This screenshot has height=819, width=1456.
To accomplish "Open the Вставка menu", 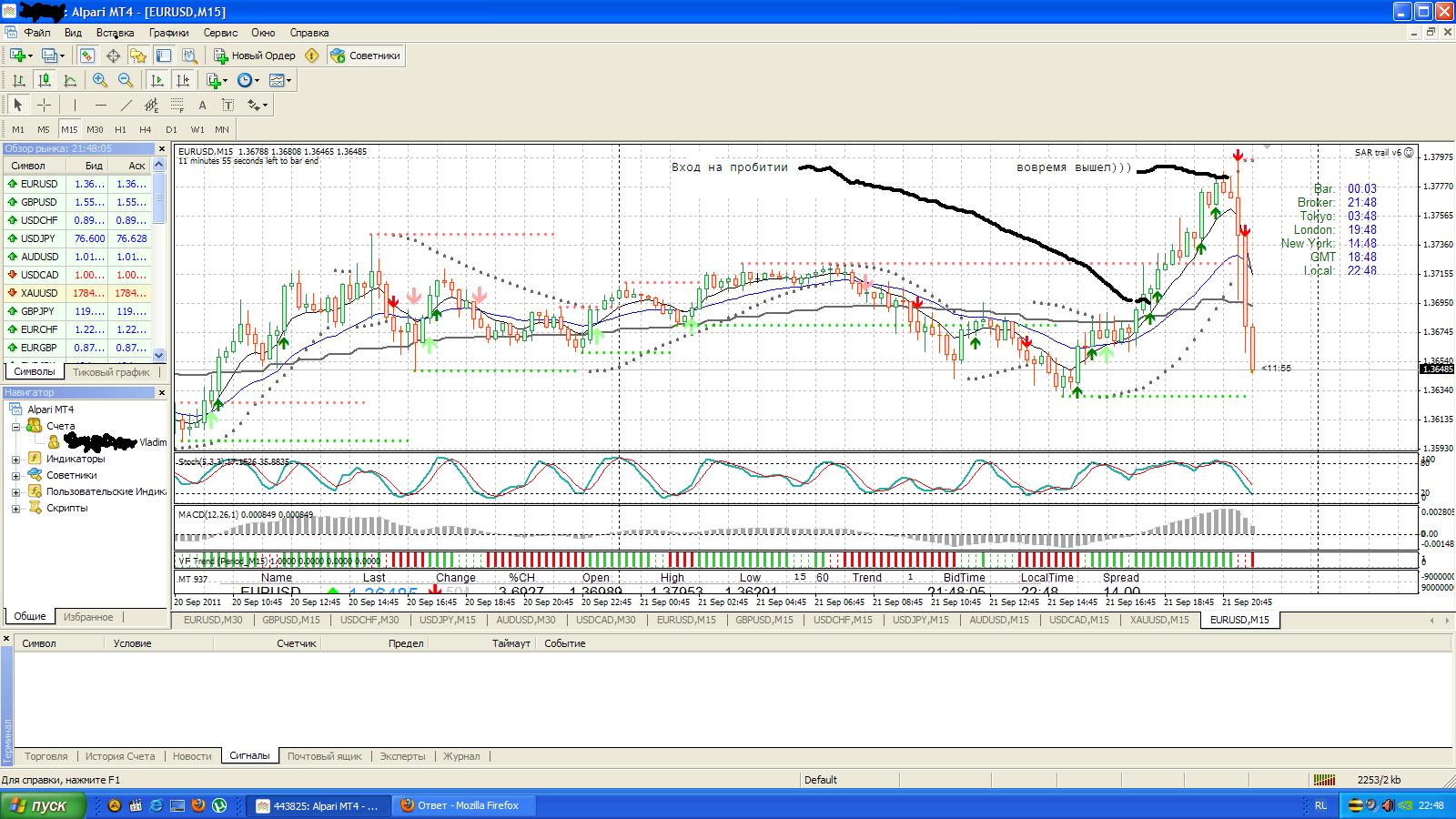I will coord(116,32).
